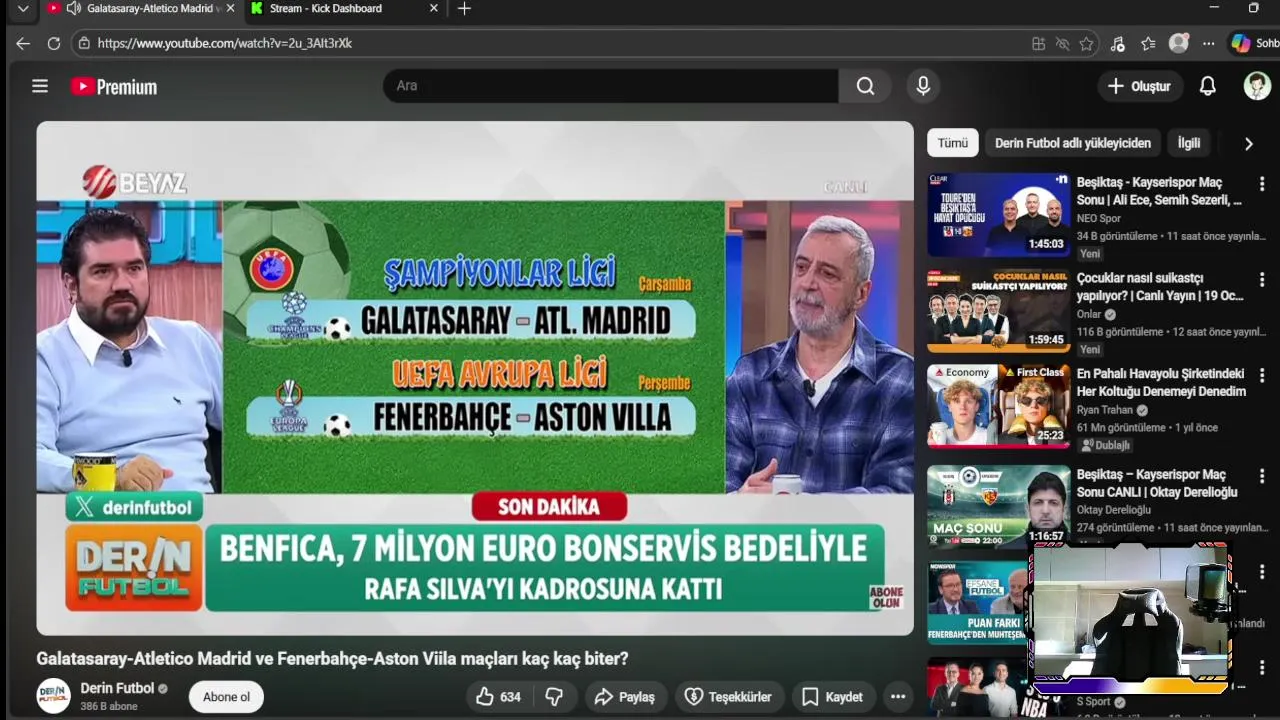Select Derin Futbol adlı yükleyiciden chip
1280x720 pixels.
tap(1073, 143)
